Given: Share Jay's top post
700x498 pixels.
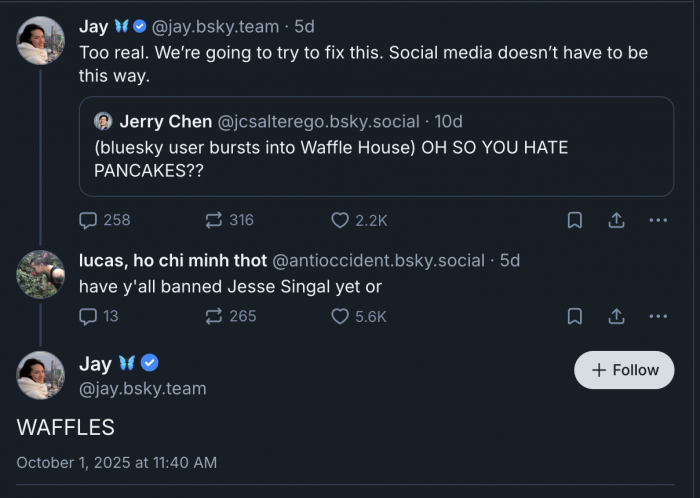Looking at the screenshot, I should pos(617,220).
